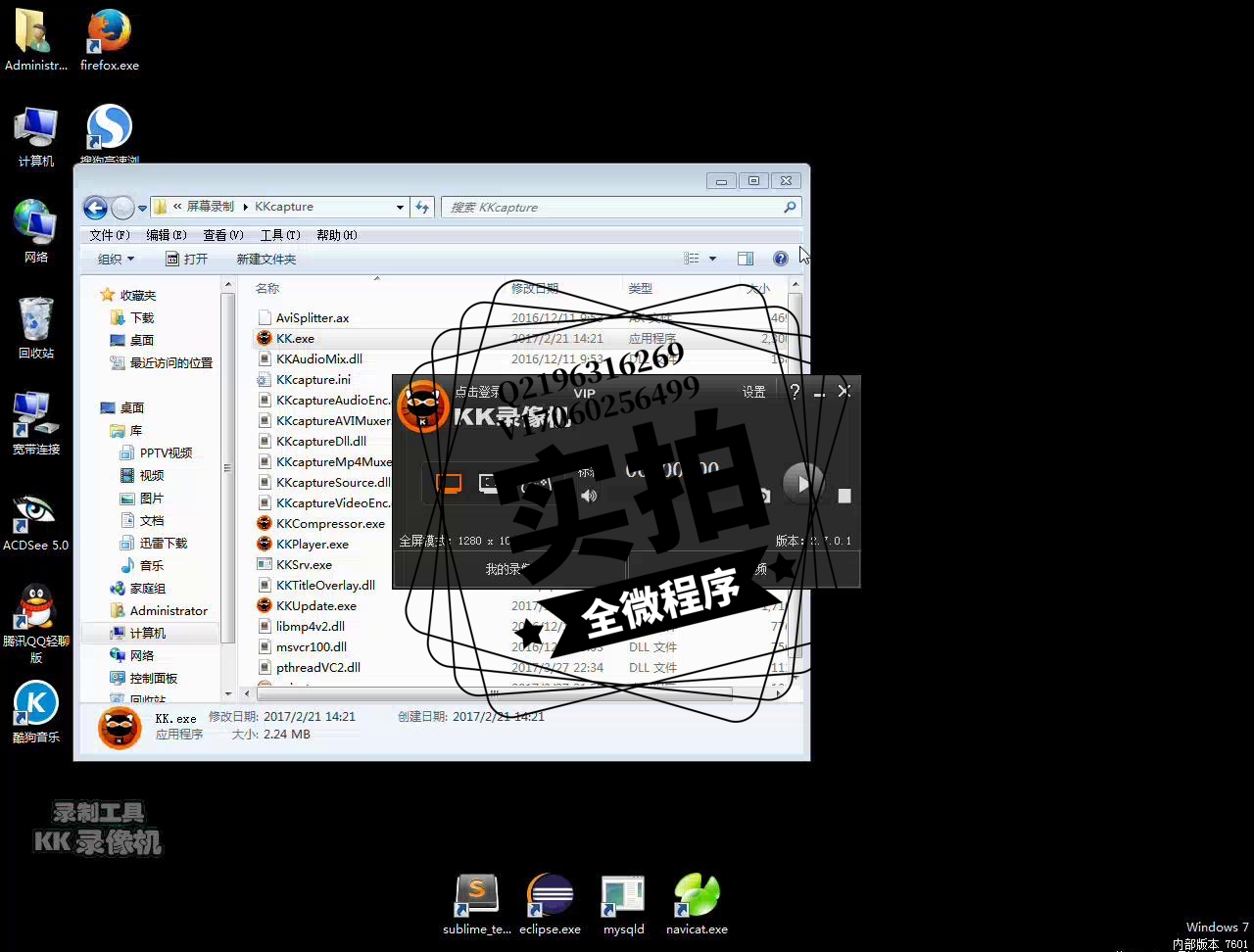The height and width of the screenshot is (952, 1254).
Task: Open the 工具(T) menu
Action: click(x=280, y=235)
